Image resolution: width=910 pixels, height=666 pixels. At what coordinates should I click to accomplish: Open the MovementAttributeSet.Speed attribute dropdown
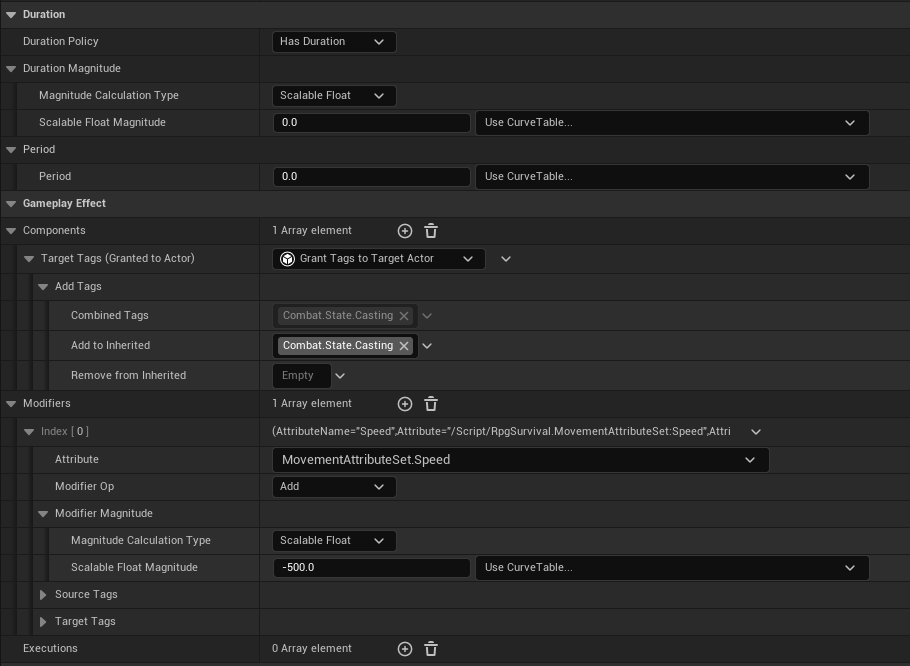(x=520, y=460)
